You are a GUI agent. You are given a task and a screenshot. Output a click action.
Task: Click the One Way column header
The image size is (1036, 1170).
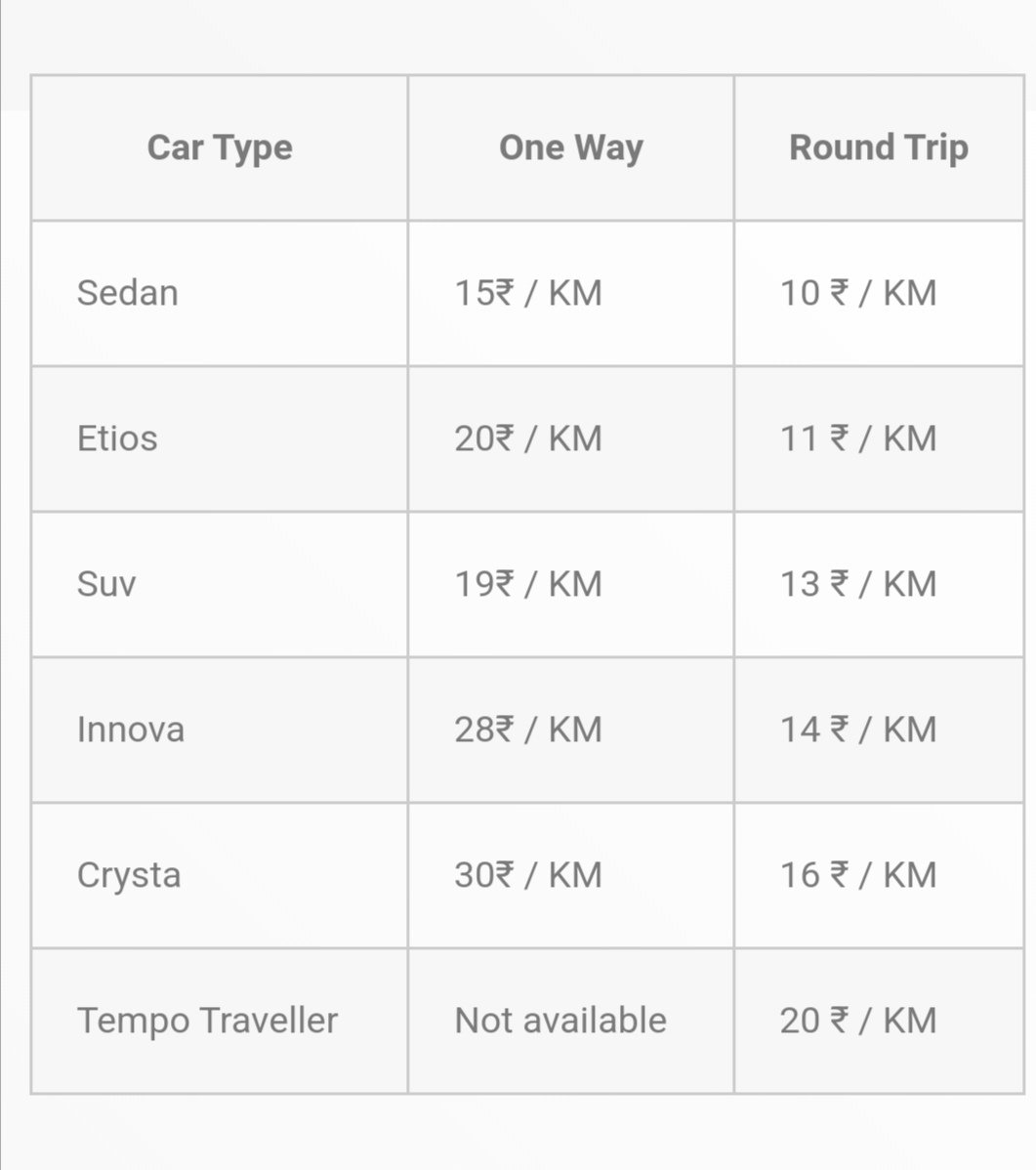[570, 147]
